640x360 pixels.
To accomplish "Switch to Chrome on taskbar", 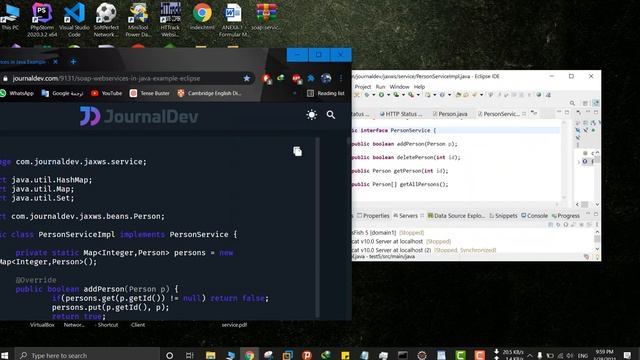I will [x=249, y=355].
